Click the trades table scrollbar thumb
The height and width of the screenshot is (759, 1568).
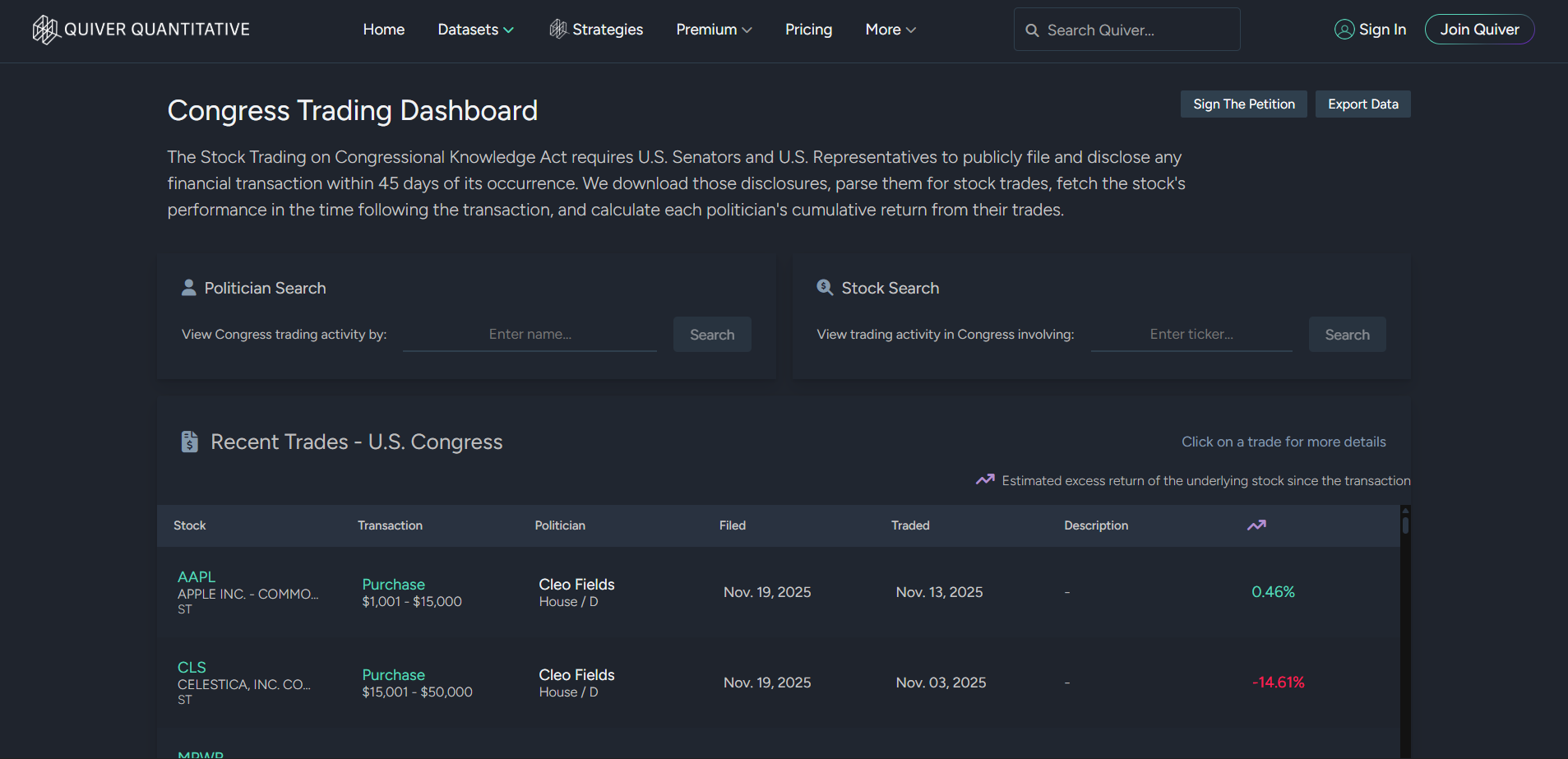pos(1405,525)
